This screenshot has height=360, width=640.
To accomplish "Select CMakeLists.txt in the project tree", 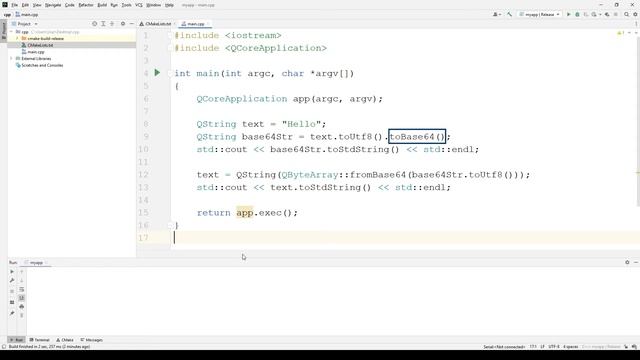I will pos(40,45).
